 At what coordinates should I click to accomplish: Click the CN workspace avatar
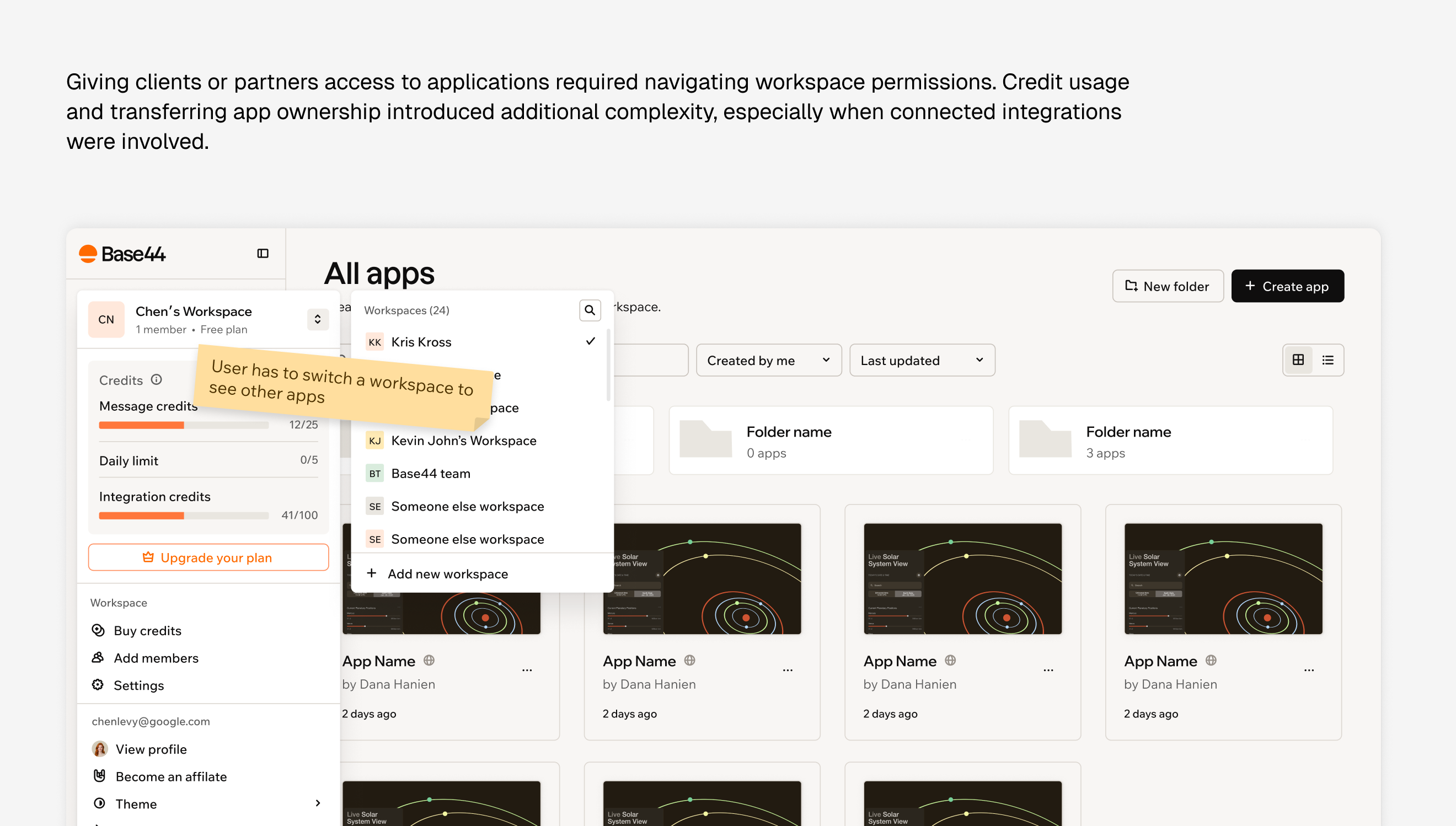[106, 319]
